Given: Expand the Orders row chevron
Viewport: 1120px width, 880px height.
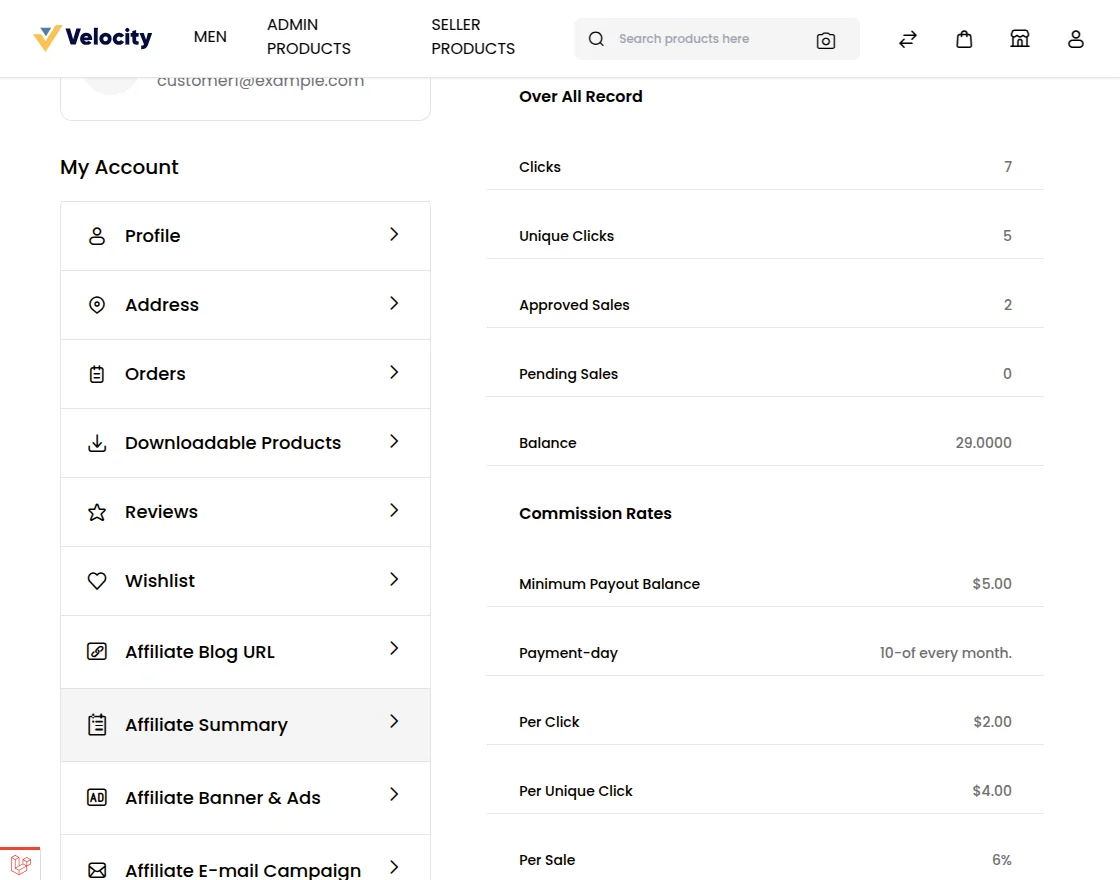Looking at the screenshot, I should point(394,372).
